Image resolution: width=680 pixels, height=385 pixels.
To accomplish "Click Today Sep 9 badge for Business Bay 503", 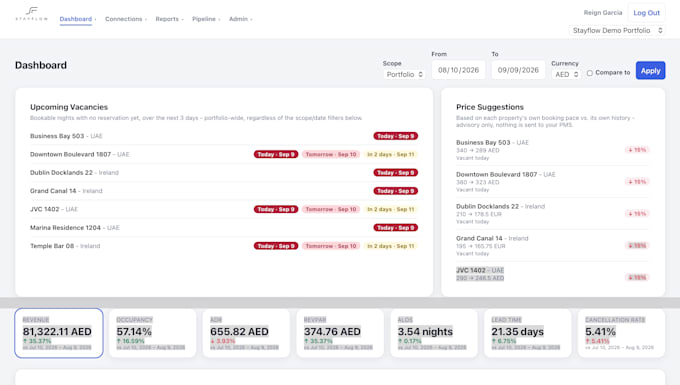I will pyautogui.click(x=396, y=136).
